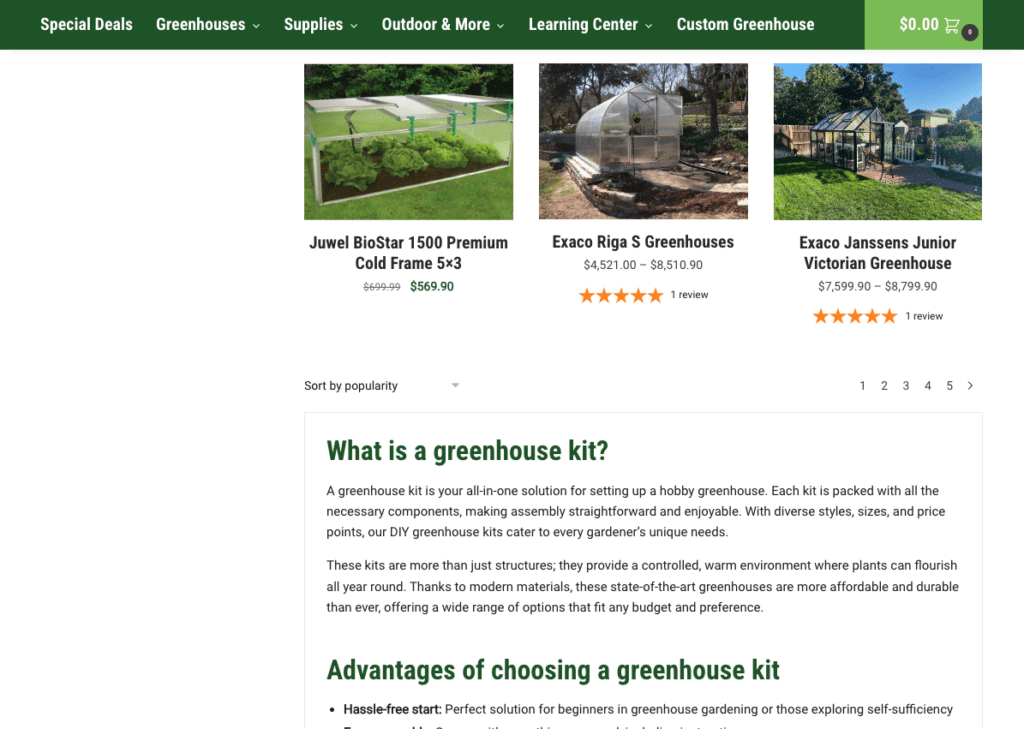Open the Janssens Junior Victorian greenhouse photo
This screenshot has width=1024, height=729.
pos(878,142)
